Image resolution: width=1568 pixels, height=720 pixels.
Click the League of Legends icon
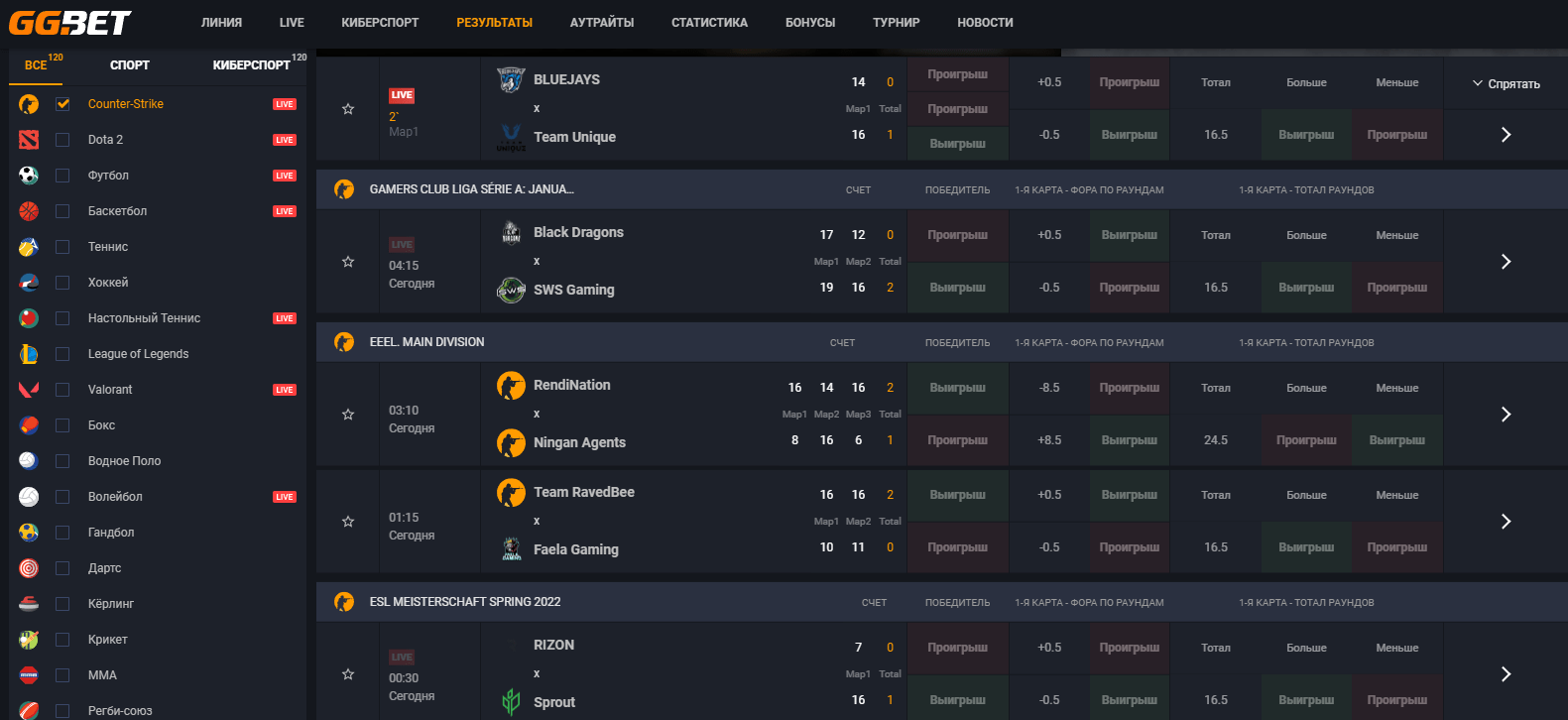click(x=29, y=354)
